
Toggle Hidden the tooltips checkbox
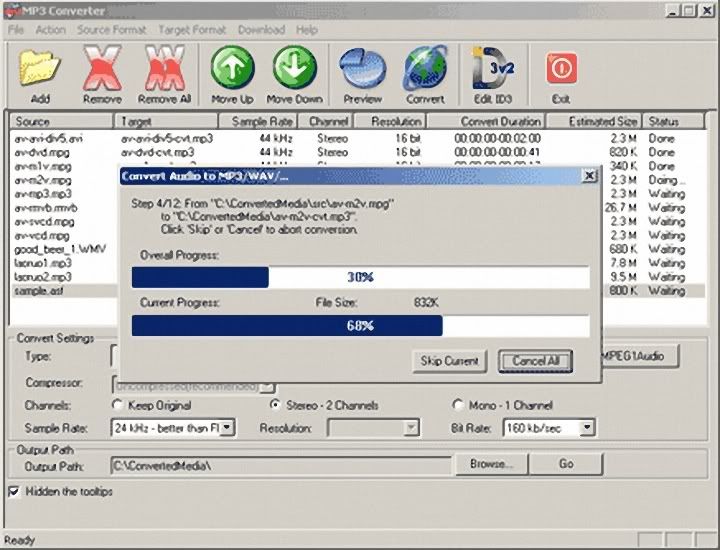pyautogui.click(x=14, y=491)
